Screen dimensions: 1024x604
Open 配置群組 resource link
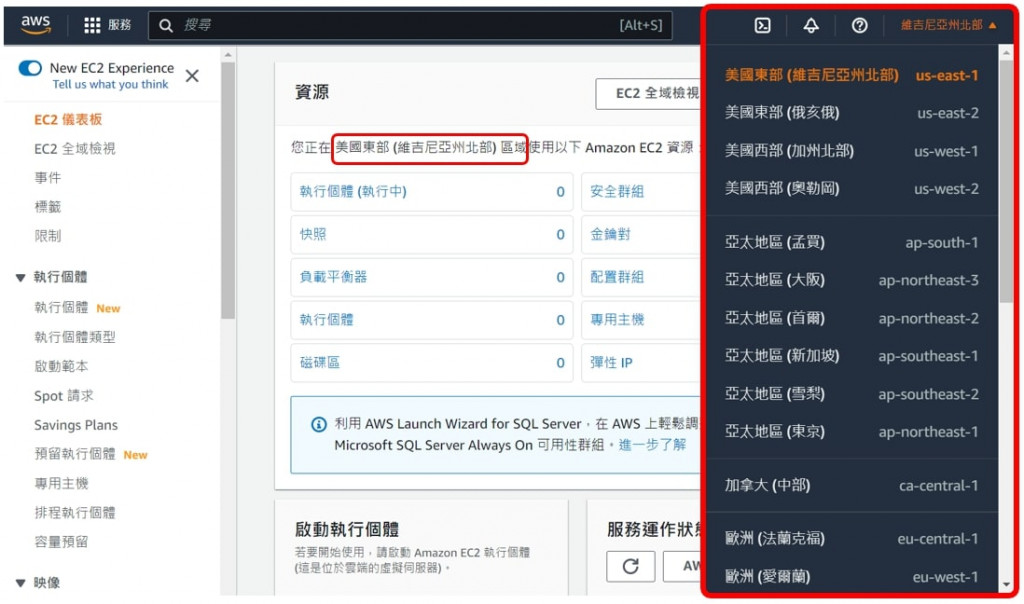coord(616,277)
